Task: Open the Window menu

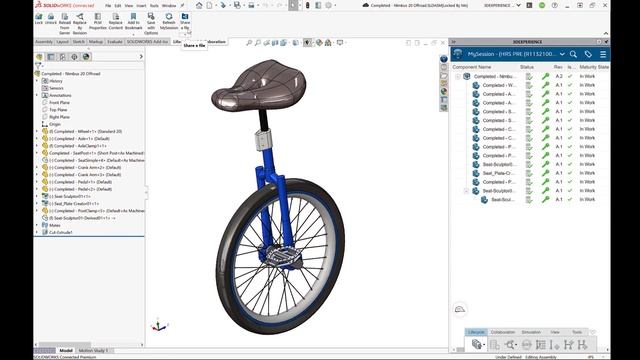Action: pos(169,6)
